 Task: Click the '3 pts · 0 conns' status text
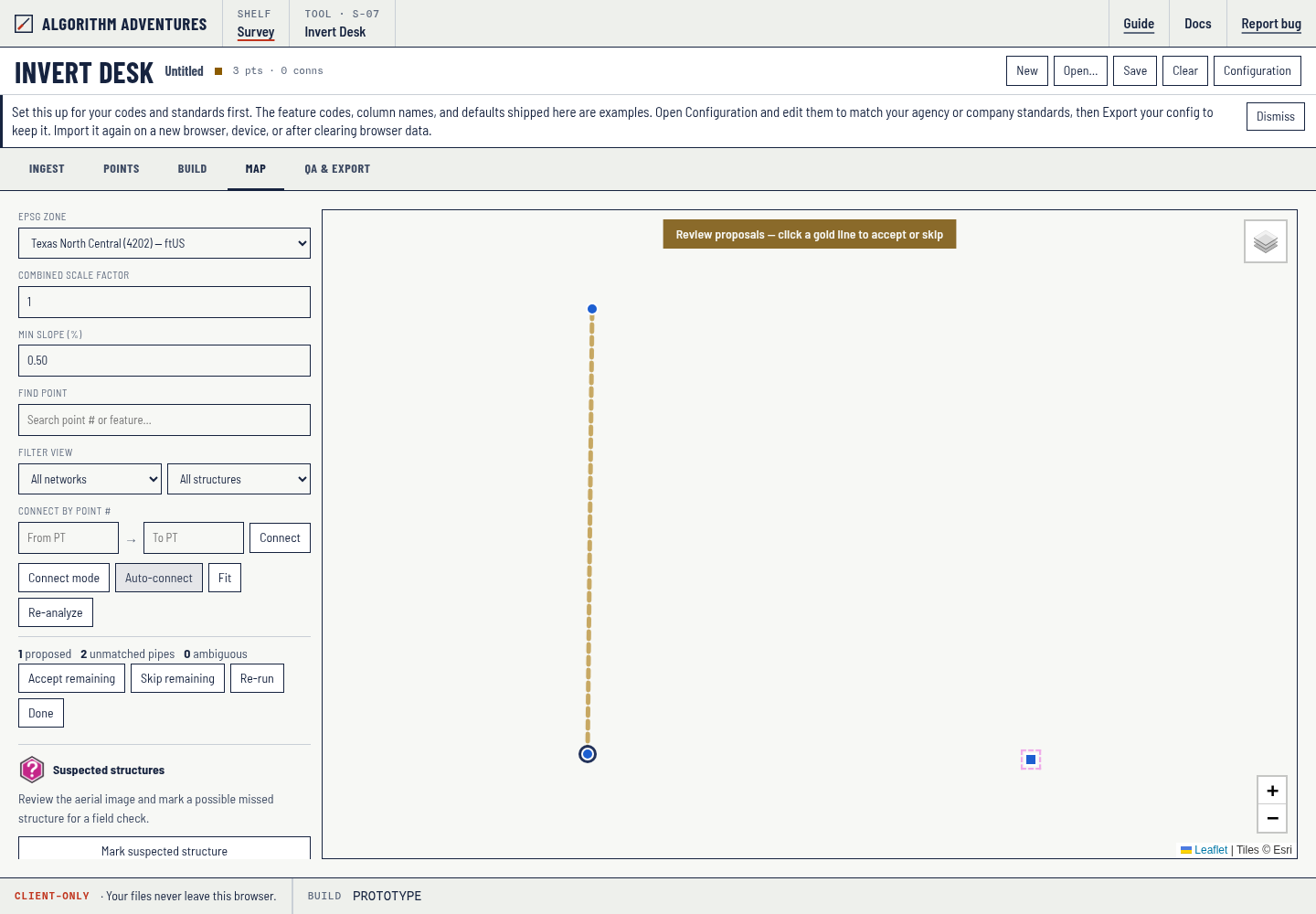[278, 70]
